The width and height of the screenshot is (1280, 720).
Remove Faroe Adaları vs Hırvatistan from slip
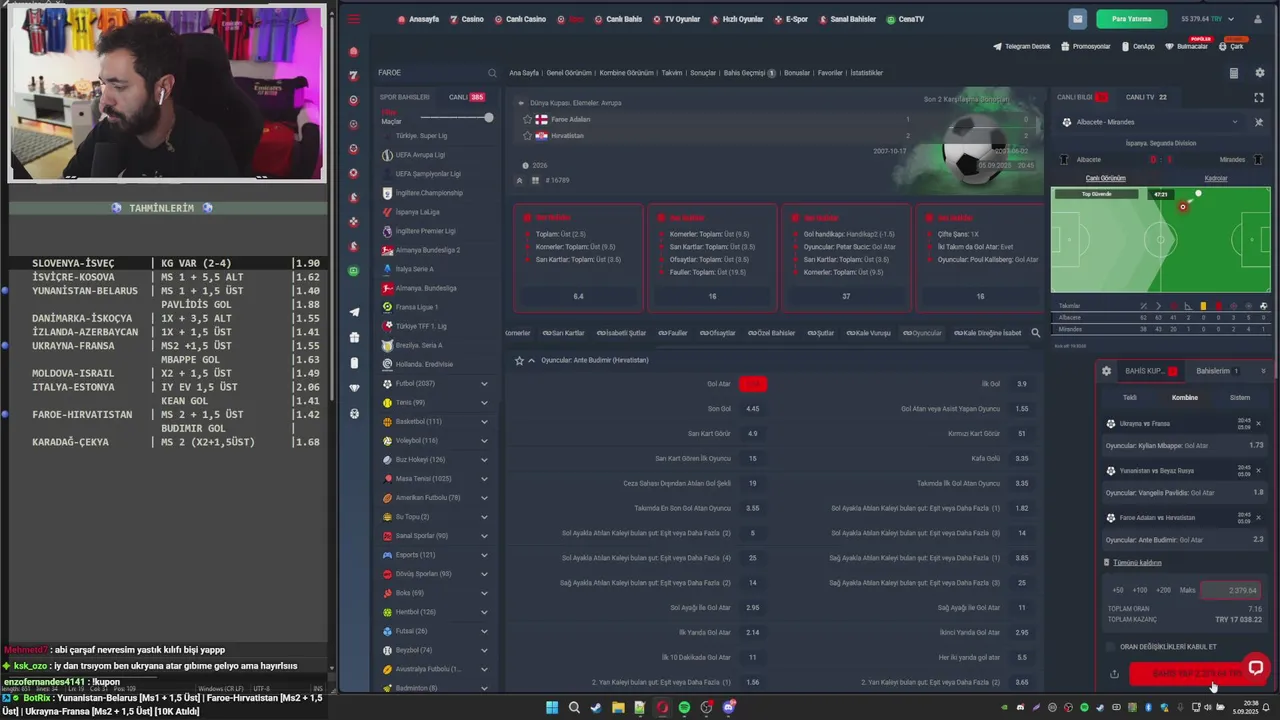[1258, 518]
